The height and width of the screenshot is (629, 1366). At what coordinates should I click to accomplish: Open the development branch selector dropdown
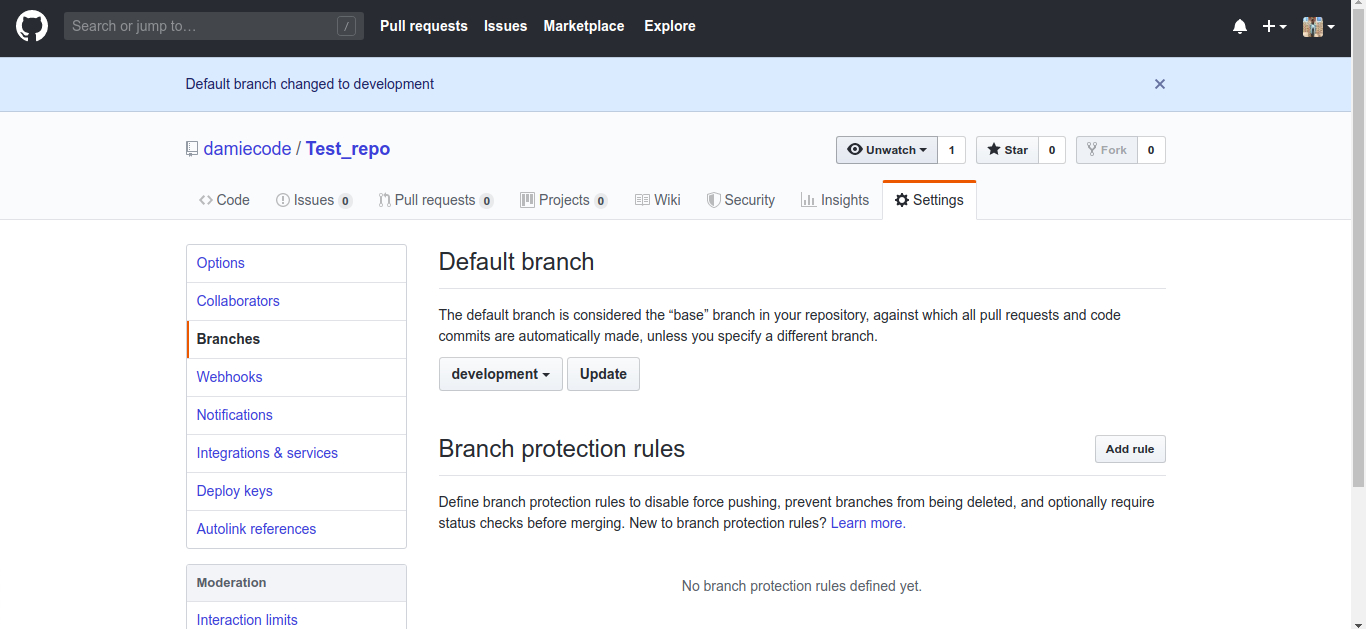point(500,374)
